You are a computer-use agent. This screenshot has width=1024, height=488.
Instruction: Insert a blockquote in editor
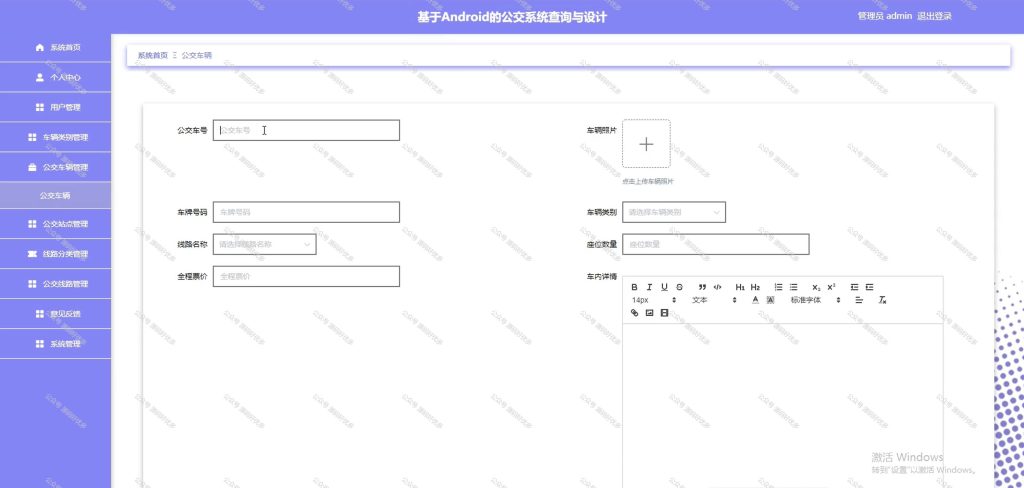(702, 287)
